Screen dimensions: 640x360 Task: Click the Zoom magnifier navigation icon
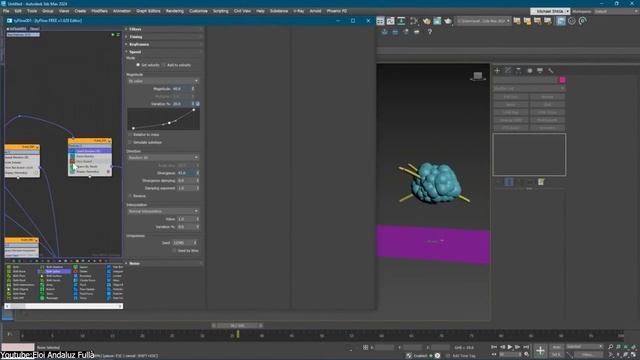pos(611,347)
